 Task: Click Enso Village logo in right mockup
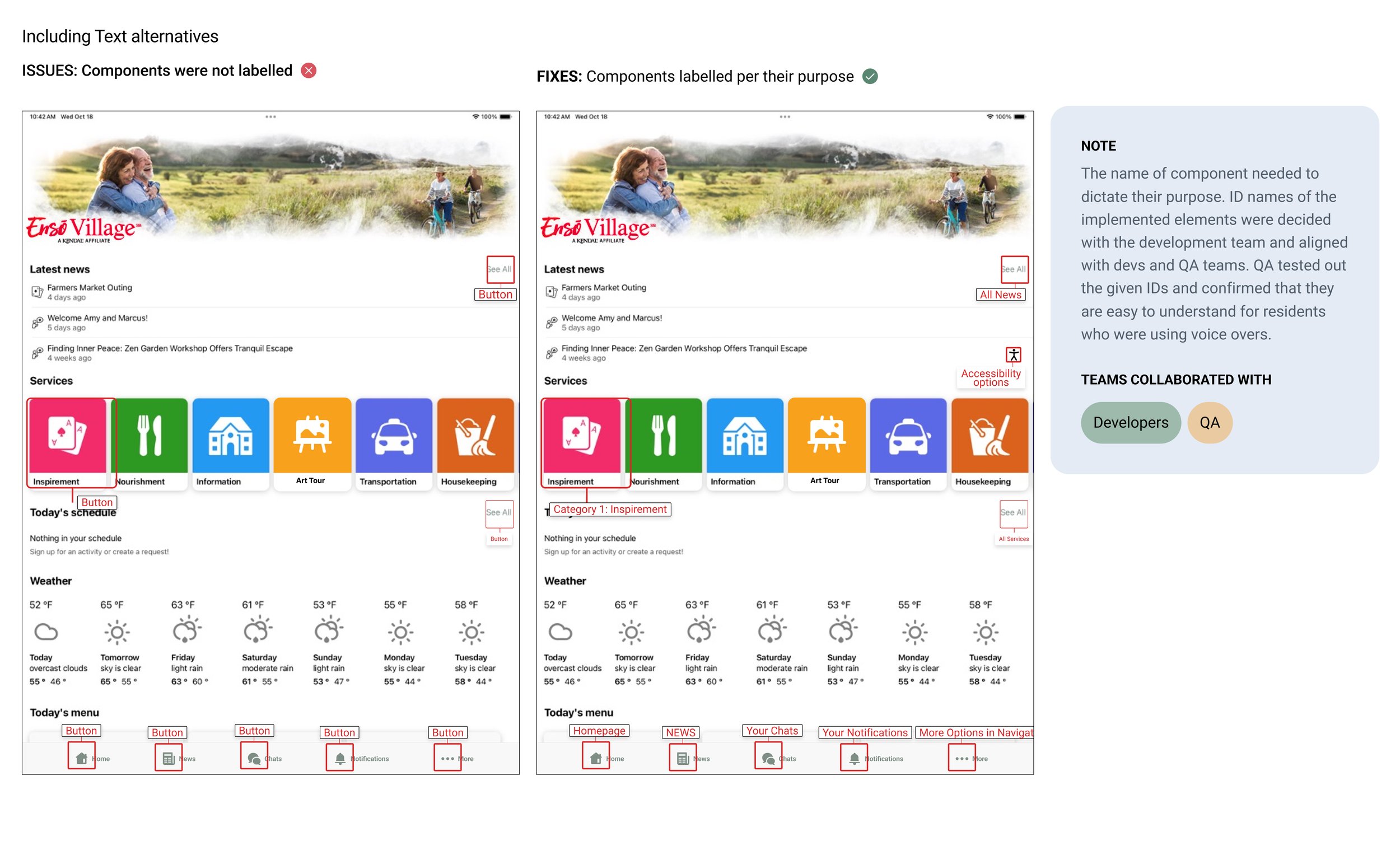click(x=597, y=230)
